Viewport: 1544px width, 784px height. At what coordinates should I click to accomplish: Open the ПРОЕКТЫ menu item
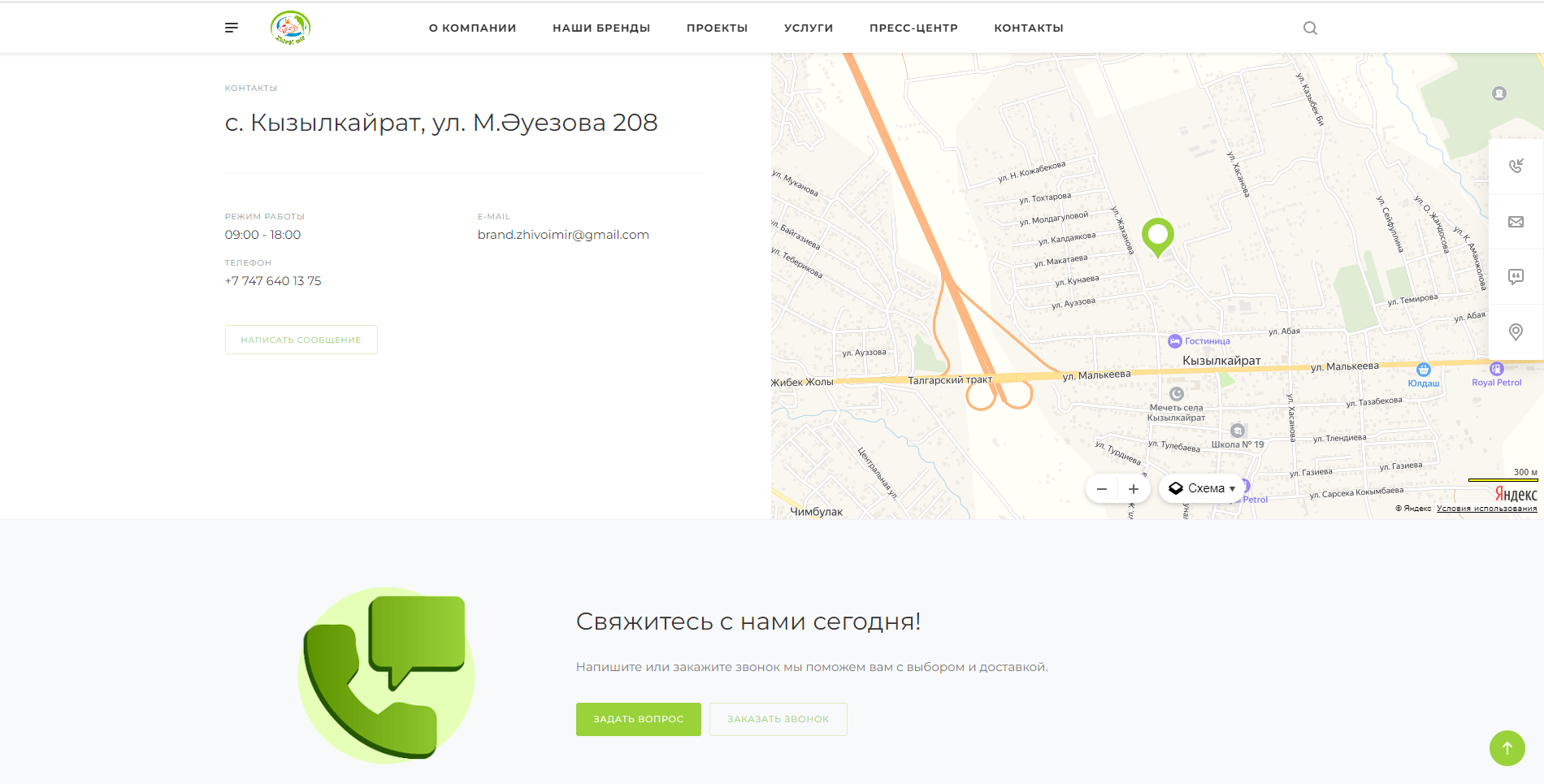(x=718, y=28)
